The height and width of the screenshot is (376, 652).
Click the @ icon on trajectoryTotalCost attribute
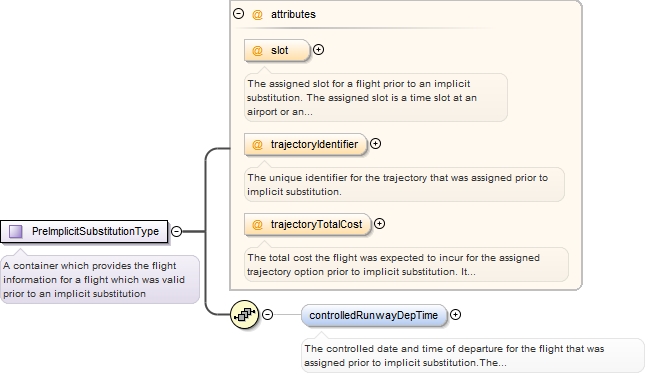[257, 224]
